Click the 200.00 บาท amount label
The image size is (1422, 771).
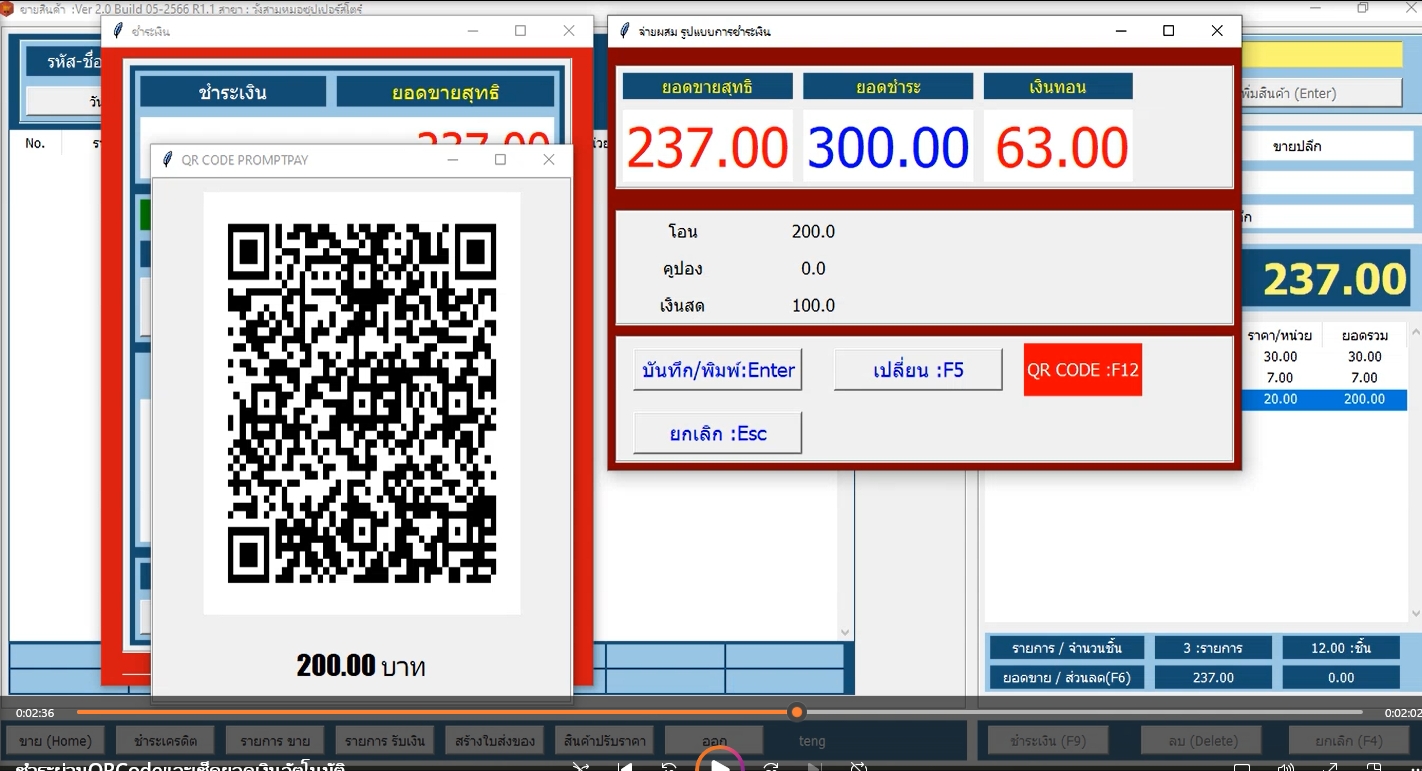pyautogui.click(x=361, y=666)
